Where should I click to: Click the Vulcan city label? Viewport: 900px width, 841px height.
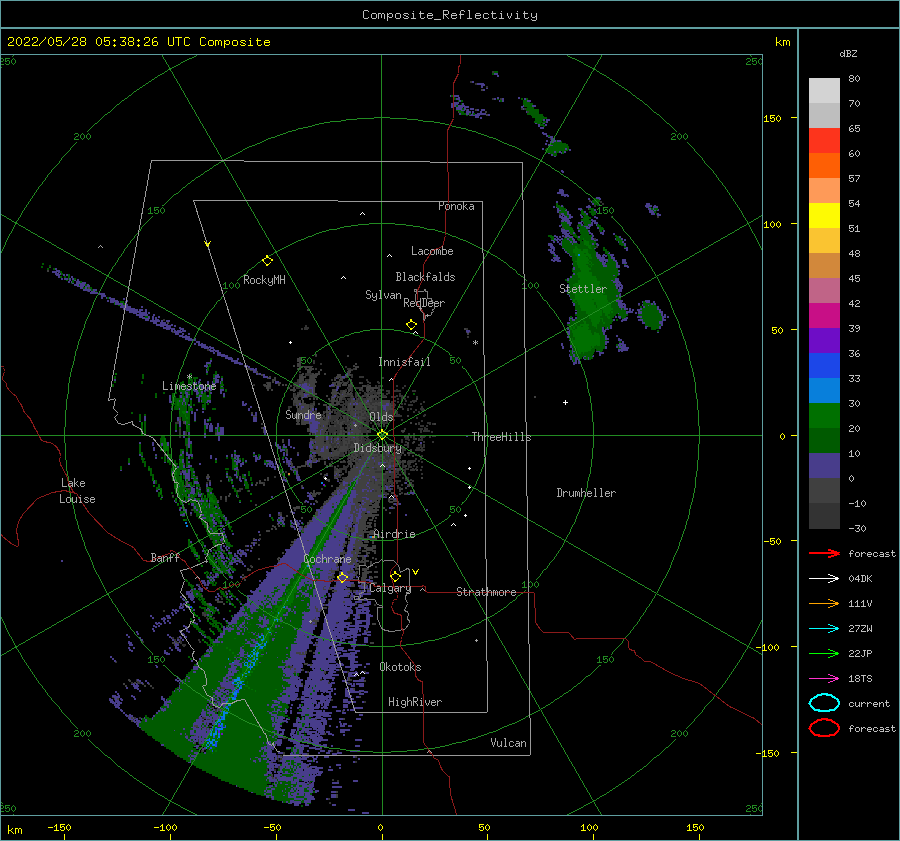pos(508,743)
